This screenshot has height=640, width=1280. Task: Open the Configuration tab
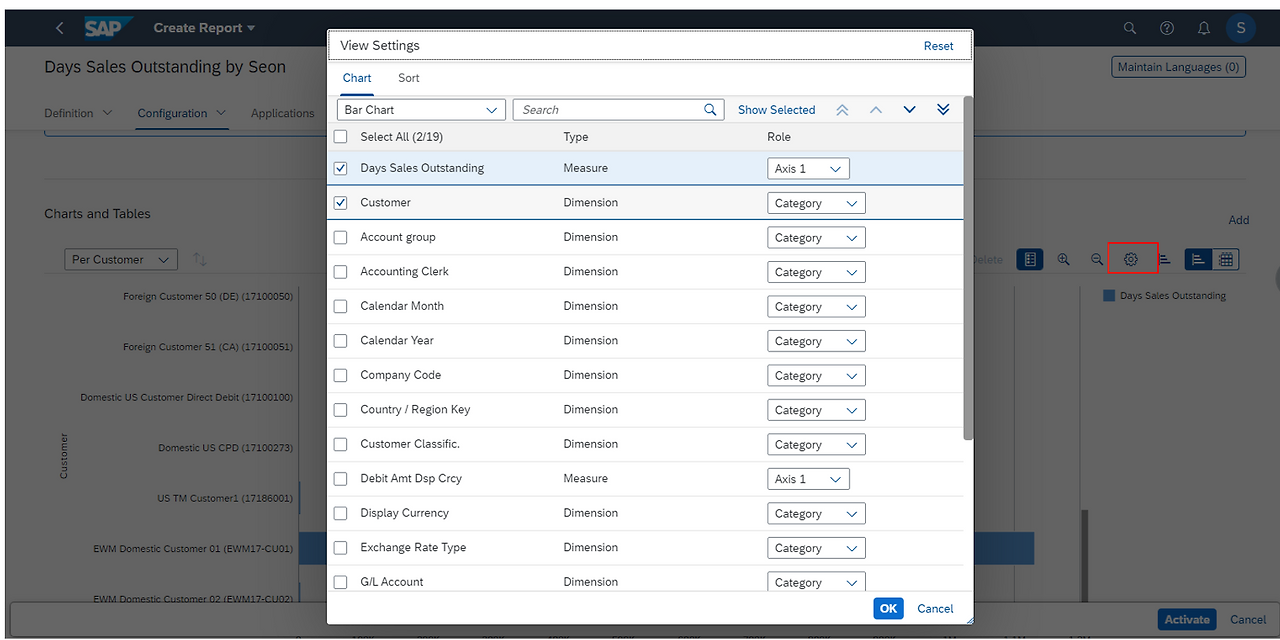(182, 113)
